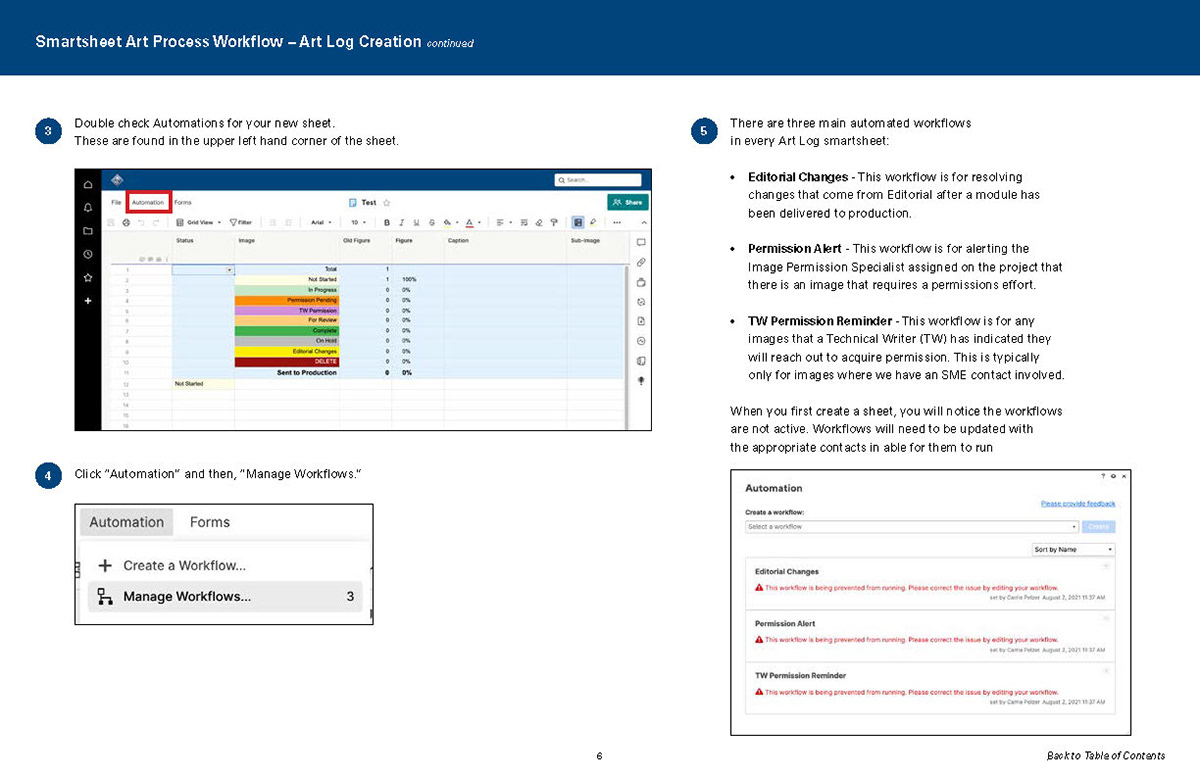
Task: Open Grid View dropdown
Action: (199, 222)
